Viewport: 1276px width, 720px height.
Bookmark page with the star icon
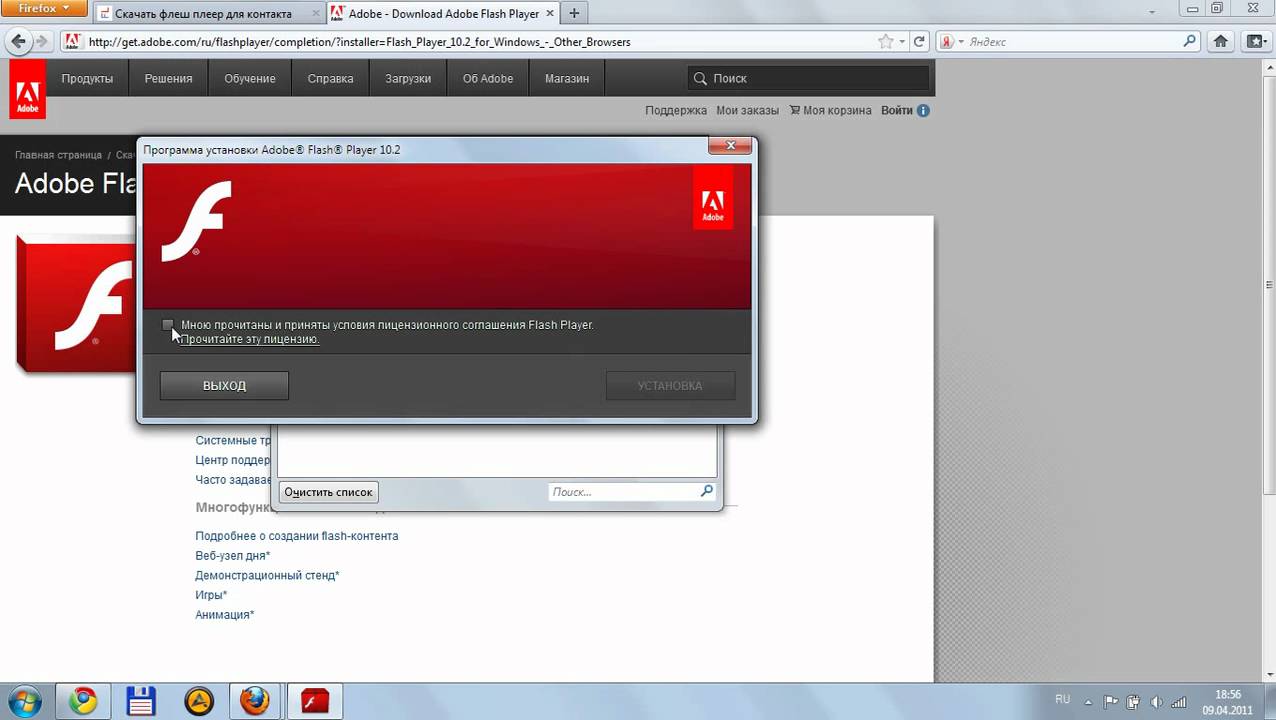(x=885, y=42)
